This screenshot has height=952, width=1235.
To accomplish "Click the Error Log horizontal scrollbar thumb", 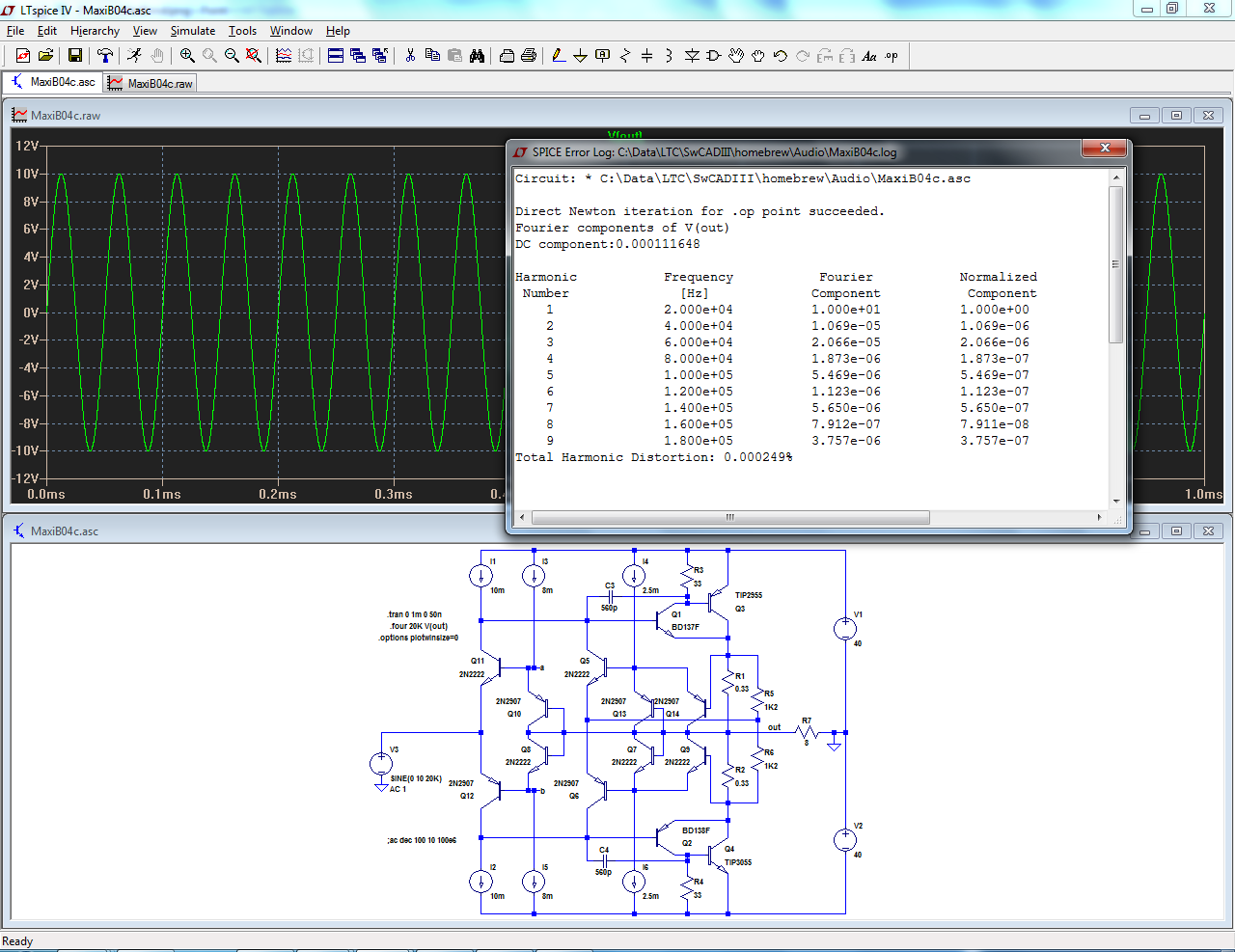I will [x=730, y=517].
